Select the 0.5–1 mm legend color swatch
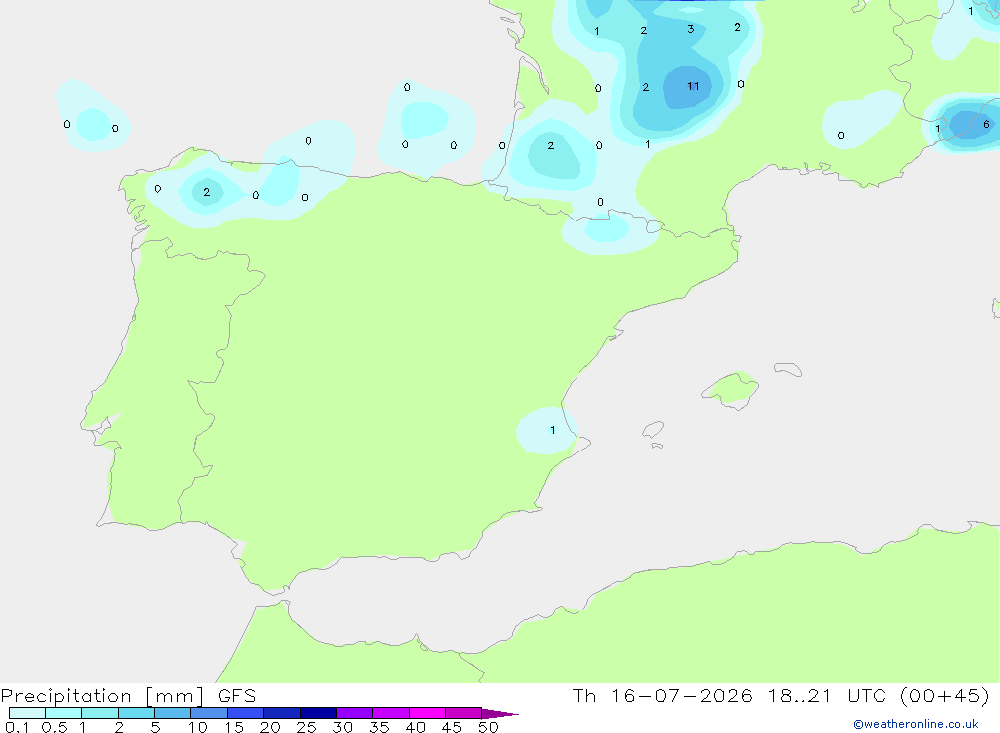Viewport: 1000px width, 733px height. point(64,713)
